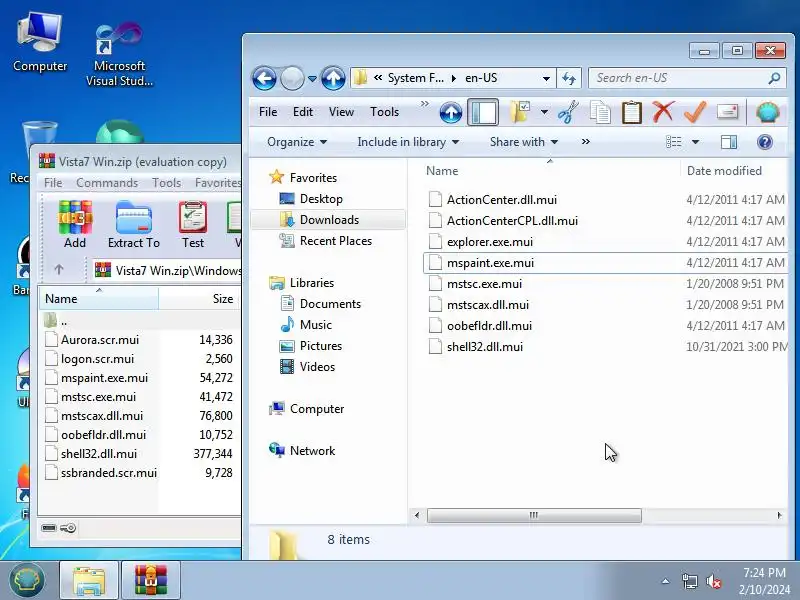Click the blue Up arrow in Classic Shell toolbar
Image resolution: width=800 pixels, height=600 pixels.
(451, 112)
